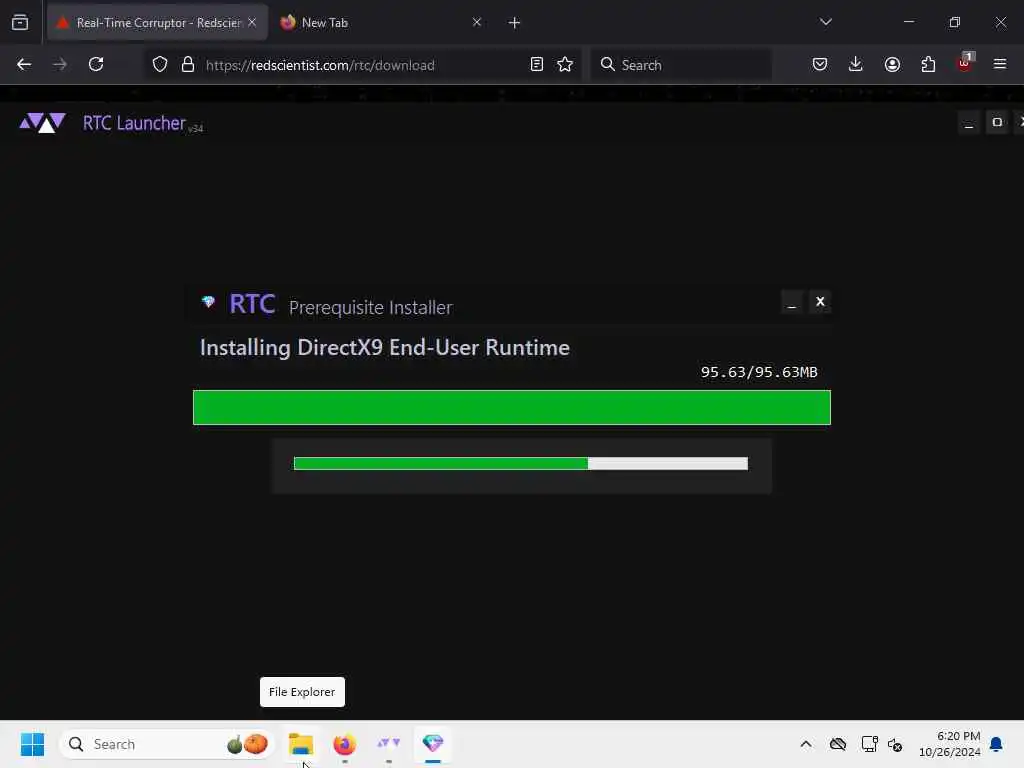This screenshot has width=1024, height=768.
Task: Open a new tab with plus button
Action: pos(515,23)
